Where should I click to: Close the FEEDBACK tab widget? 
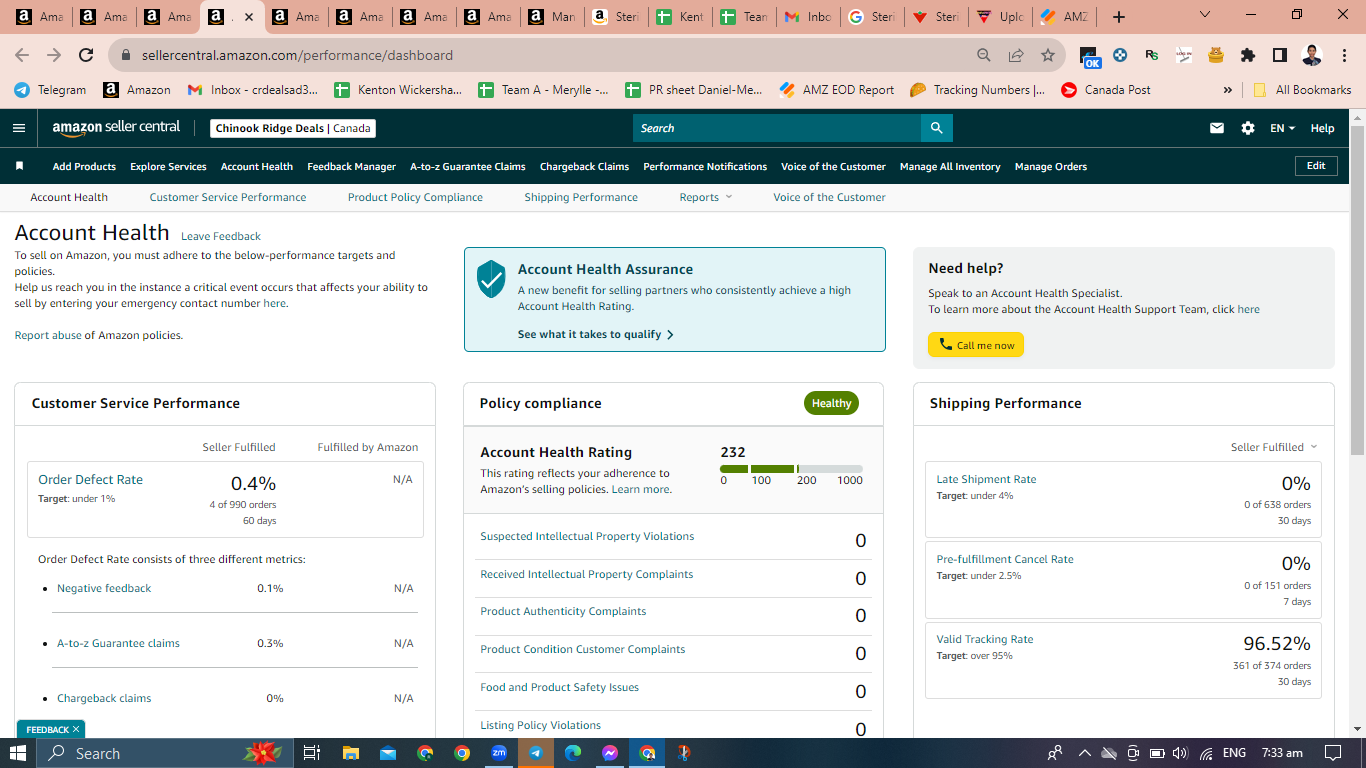pyautogui.click(x=76, y=729)
